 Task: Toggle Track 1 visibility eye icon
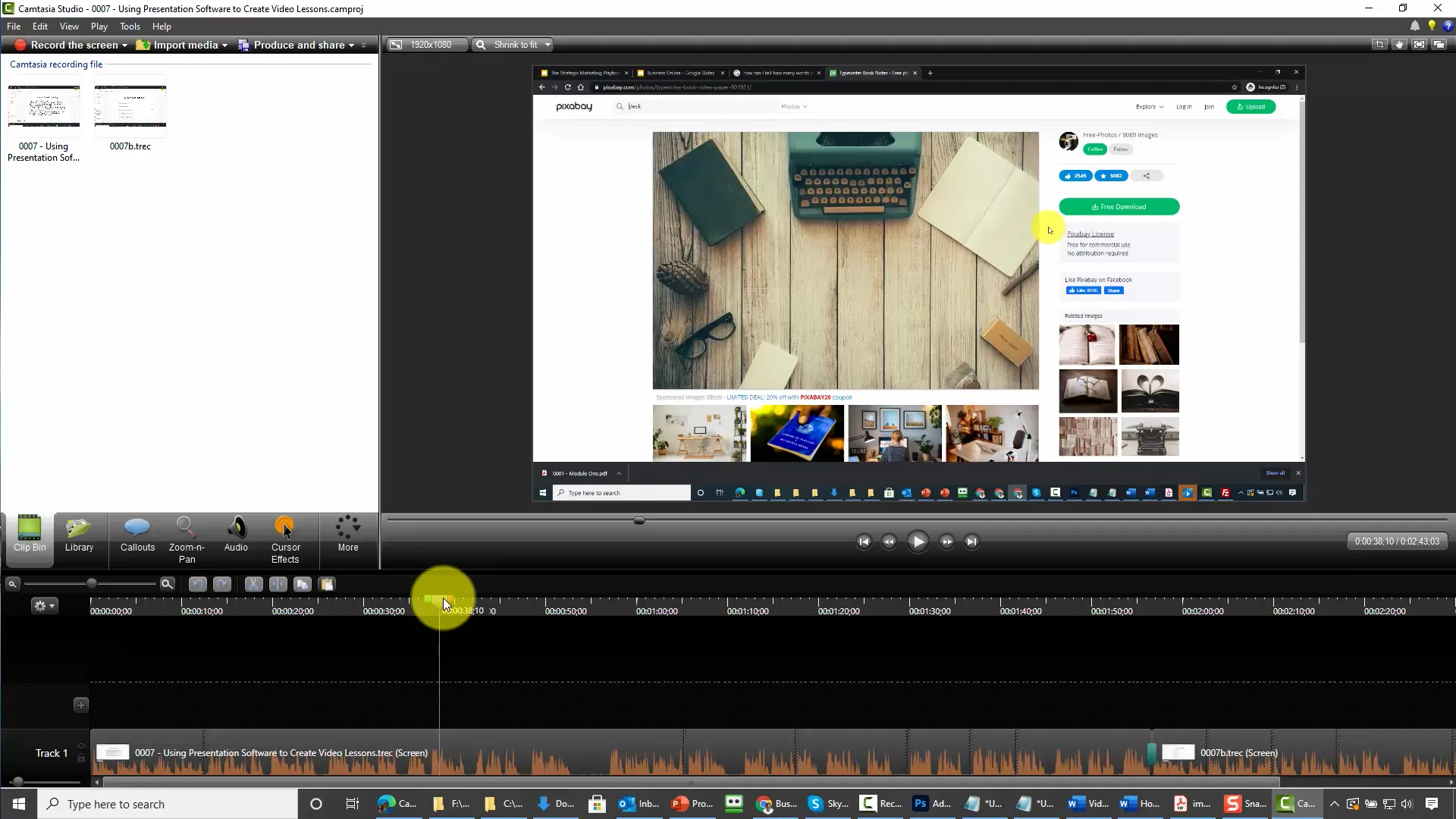[x=81, y=746]
